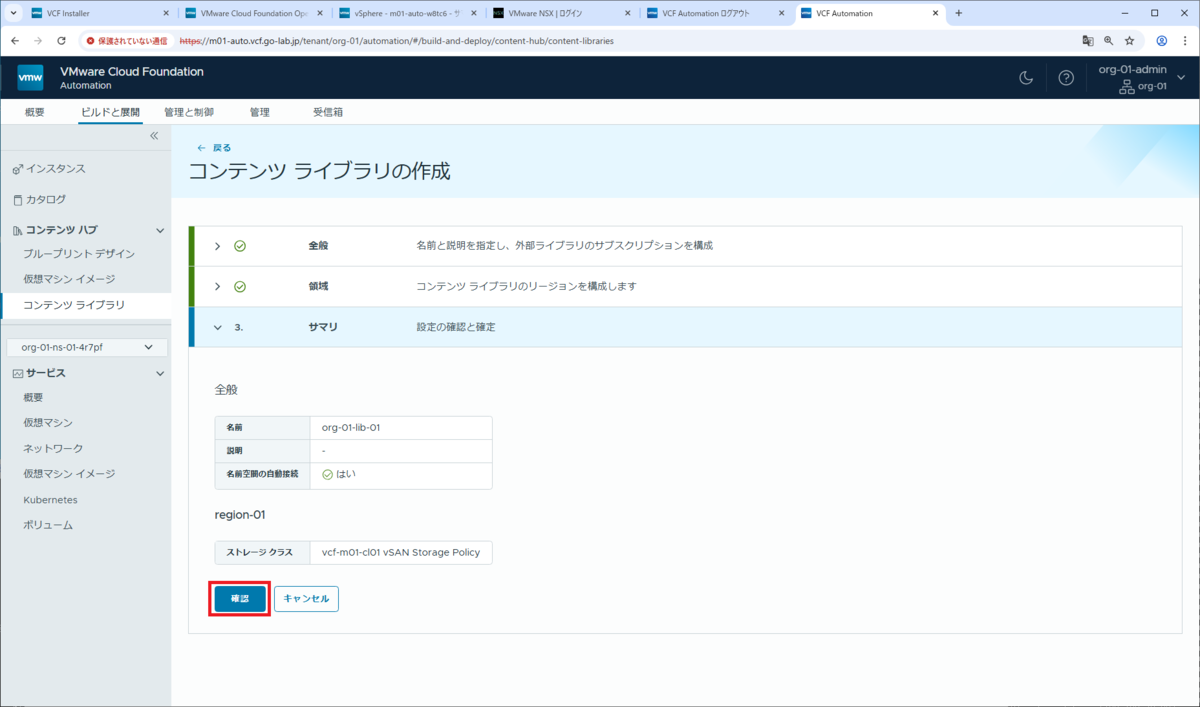This screenshot has height=707, width=1200.
Task: Open the Chrome profile avatar icon
Action: 1162,41
